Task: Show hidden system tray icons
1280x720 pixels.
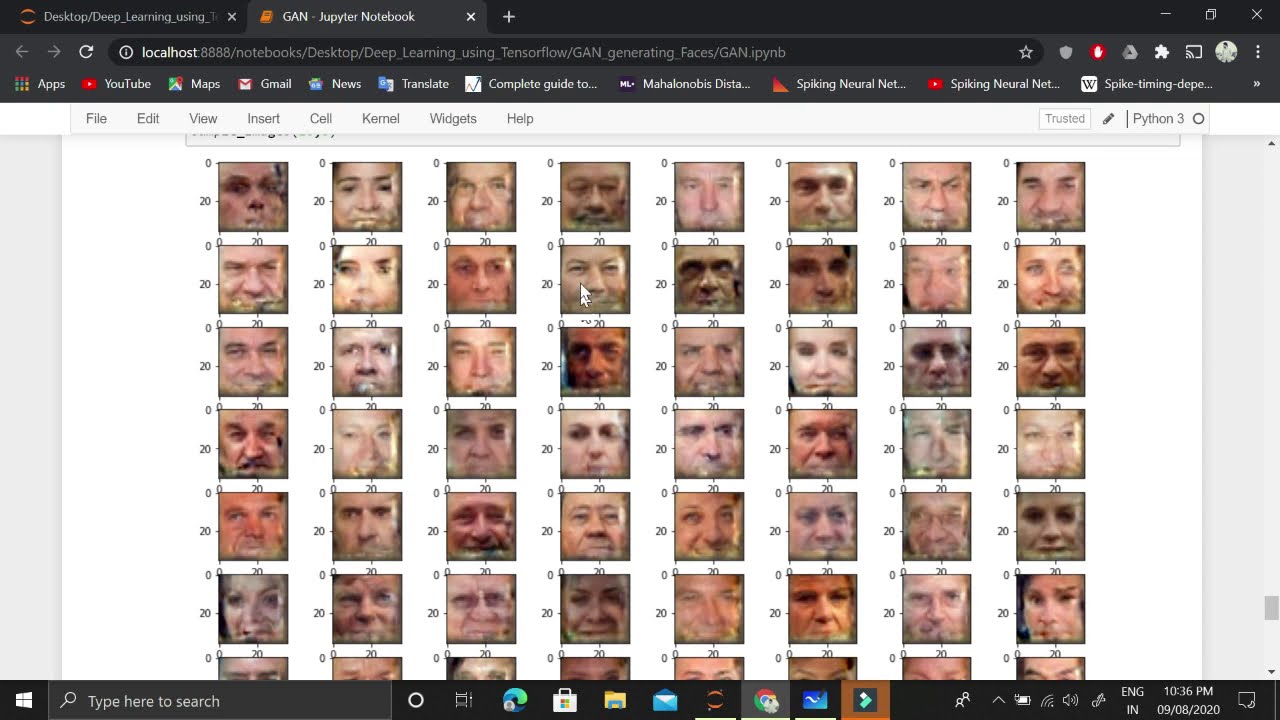Action: [x=998, y=700]
